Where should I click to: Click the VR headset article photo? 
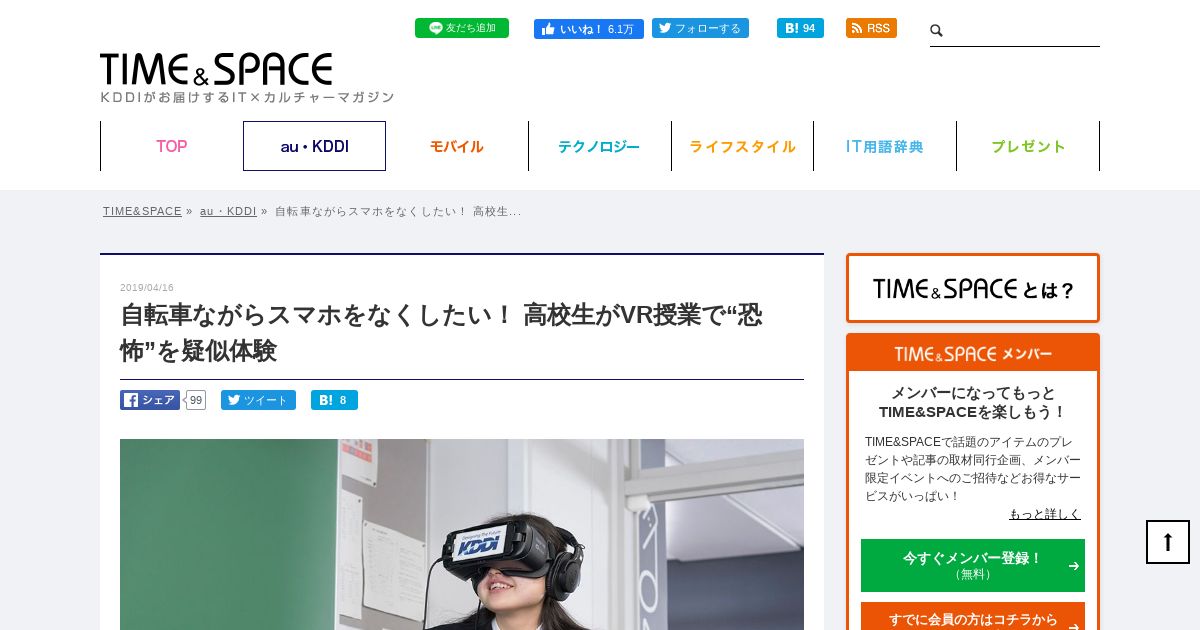pos(462,534)
